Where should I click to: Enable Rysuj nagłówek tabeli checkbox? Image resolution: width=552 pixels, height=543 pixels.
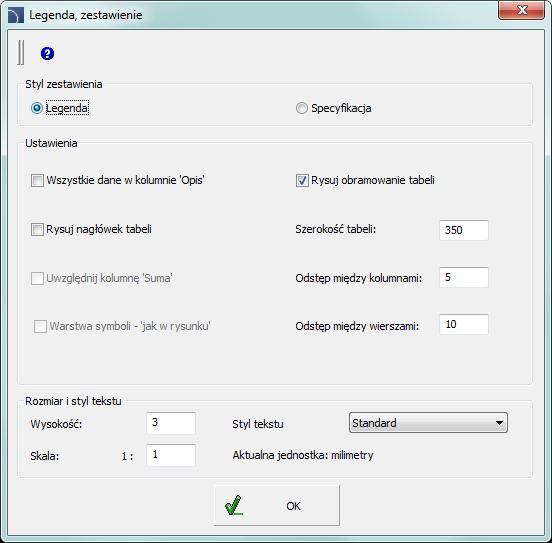[37, 230]
